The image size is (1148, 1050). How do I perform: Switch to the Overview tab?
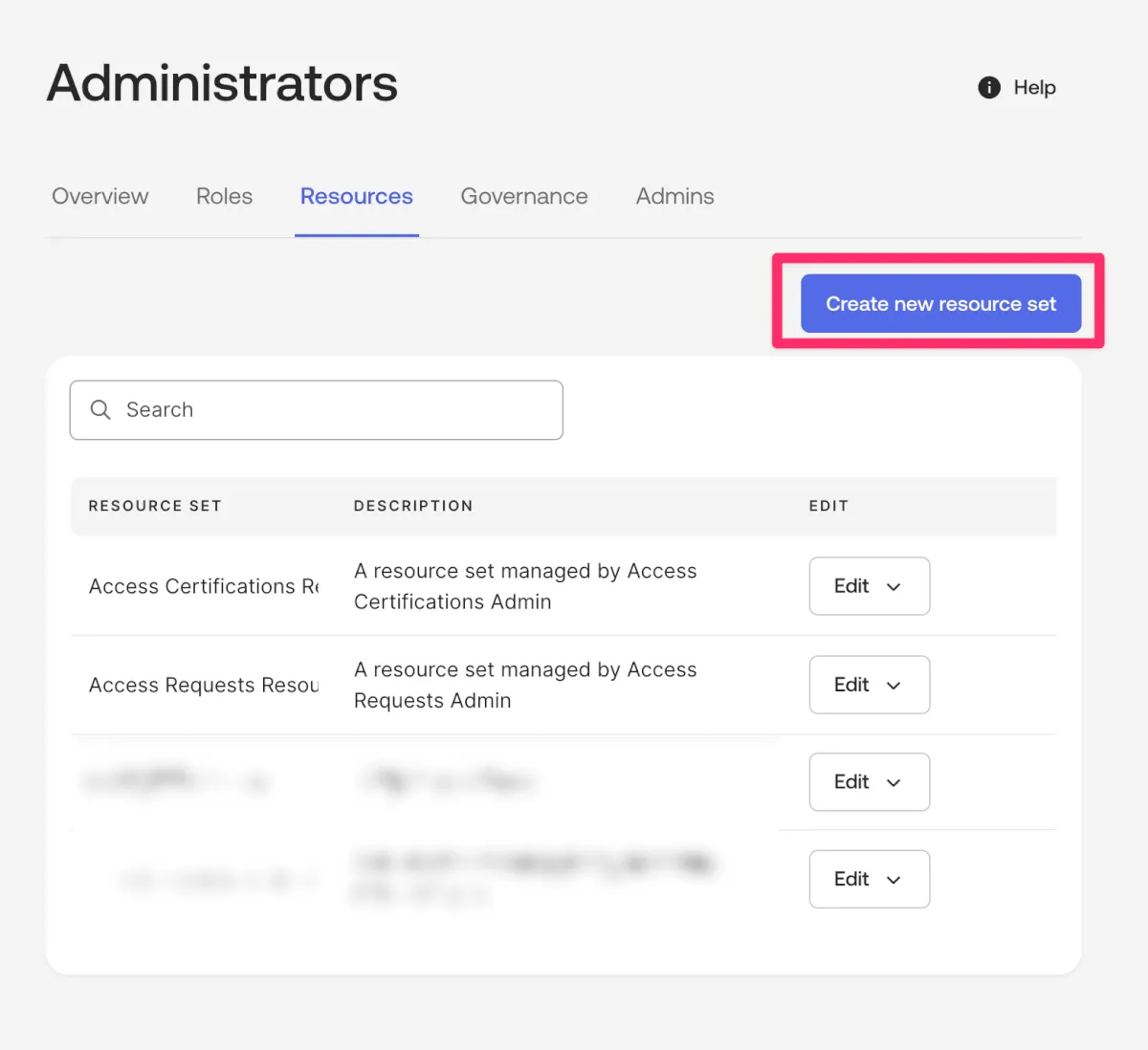pyautogui.click(x=100, y=196)
